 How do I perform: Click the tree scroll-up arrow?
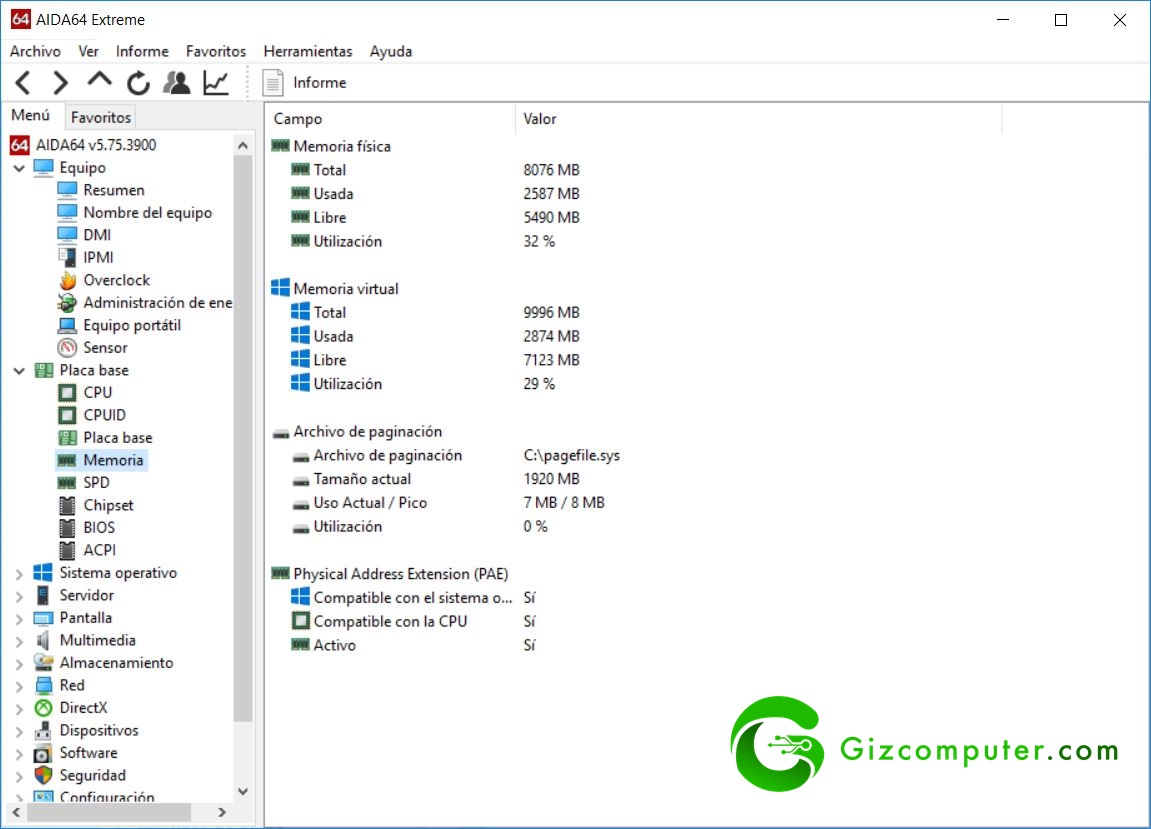pyautogui.click(x=243, y=145)
